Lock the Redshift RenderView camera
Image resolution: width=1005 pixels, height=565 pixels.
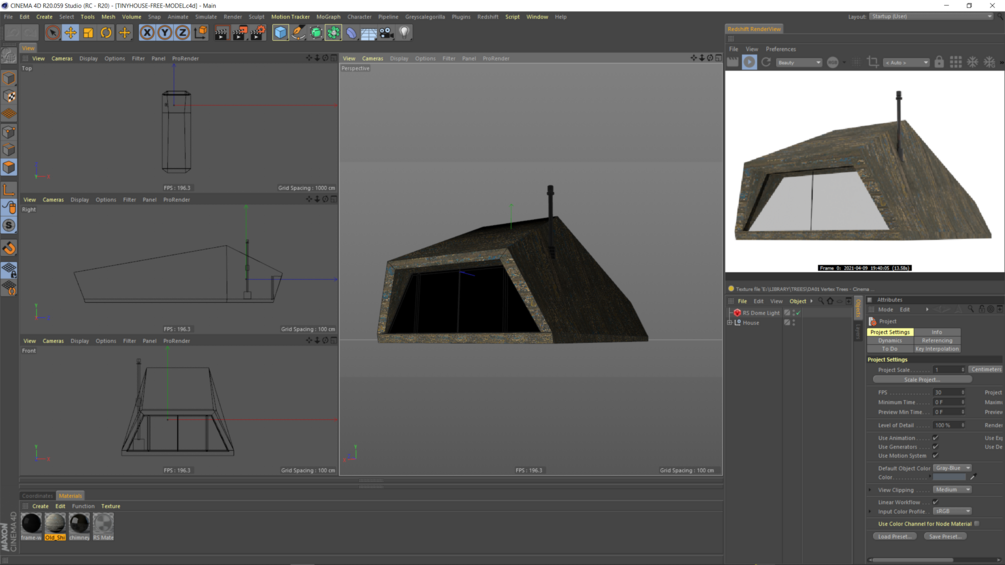click(x=939, y=62)
